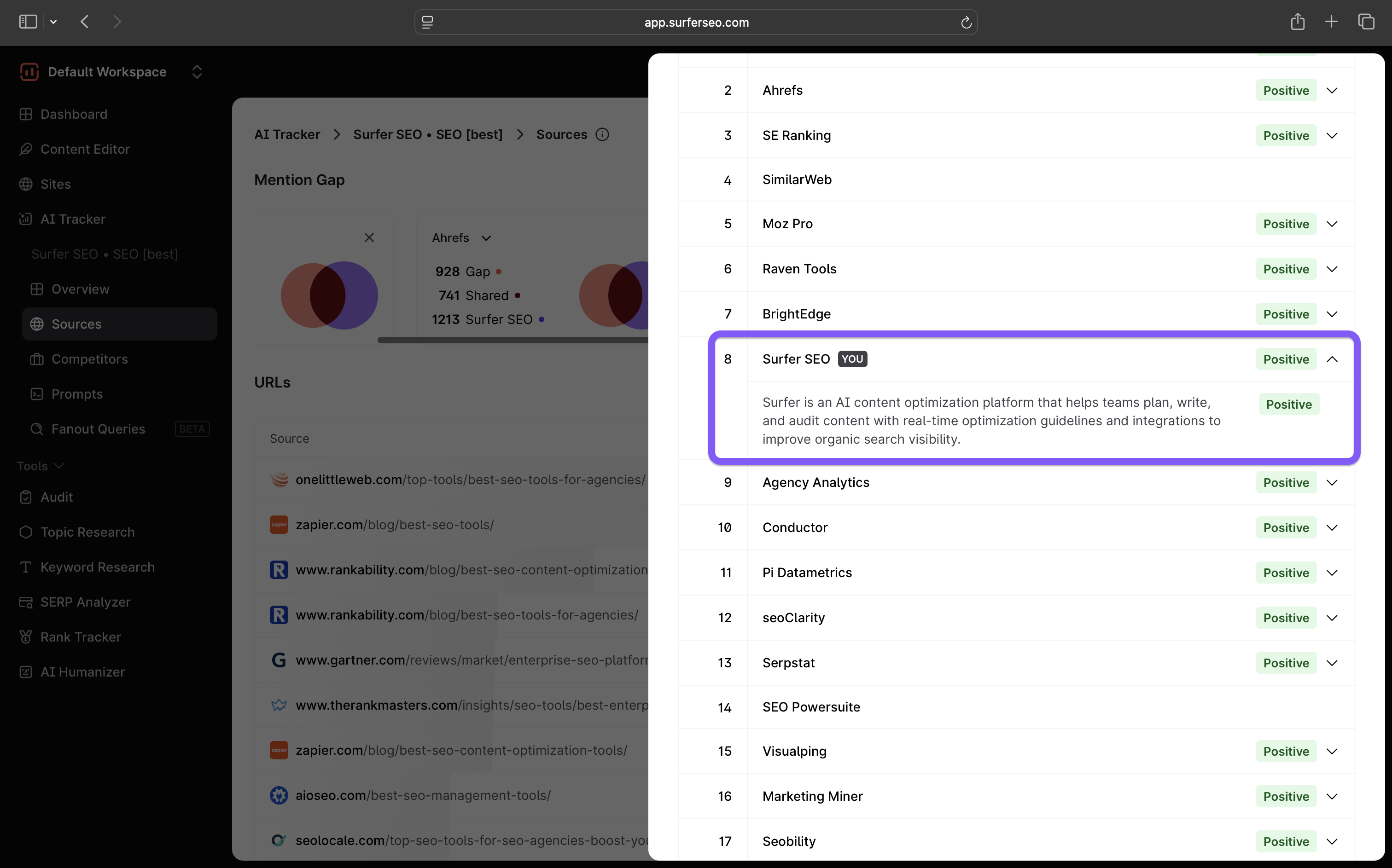Expand the Ahrefs row chevron
Image resolution: width=1392 pixels, height=868 pixels.
pyautogui.click(x=1332, y=91)
